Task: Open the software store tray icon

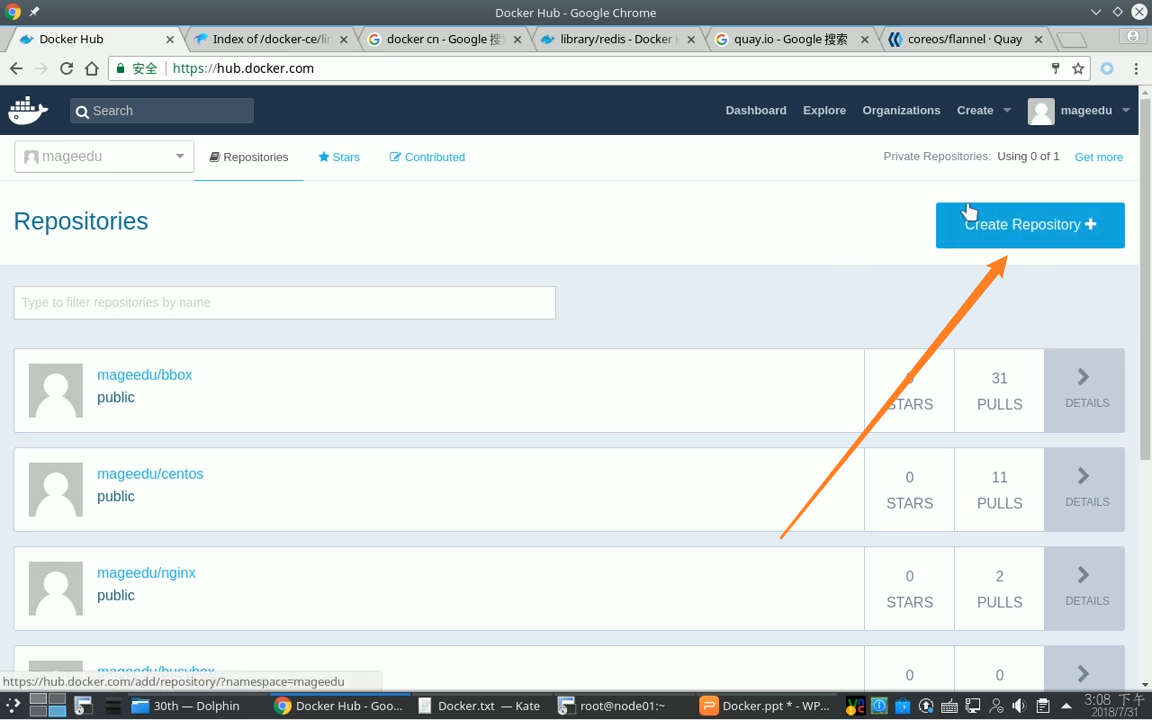Action: point(902,706)
